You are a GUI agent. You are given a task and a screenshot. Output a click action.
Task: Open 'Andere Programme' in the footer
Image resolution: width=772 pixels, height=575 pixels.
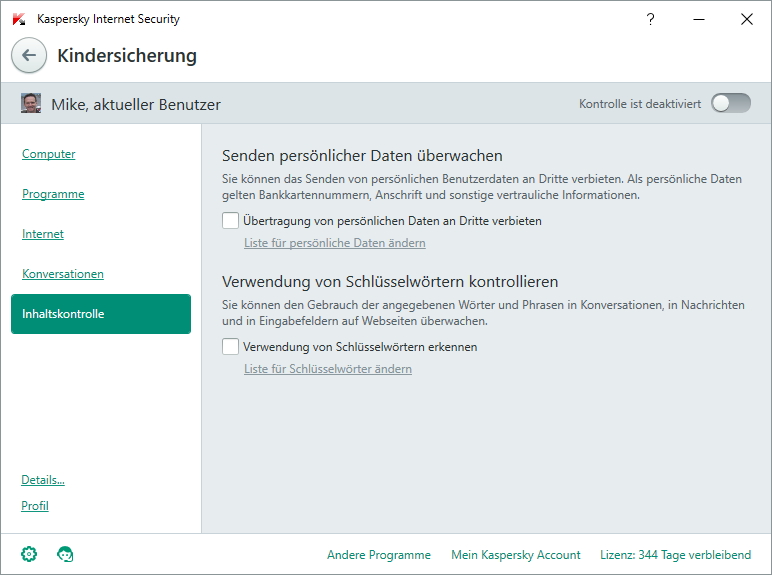[x=379, y=555]
